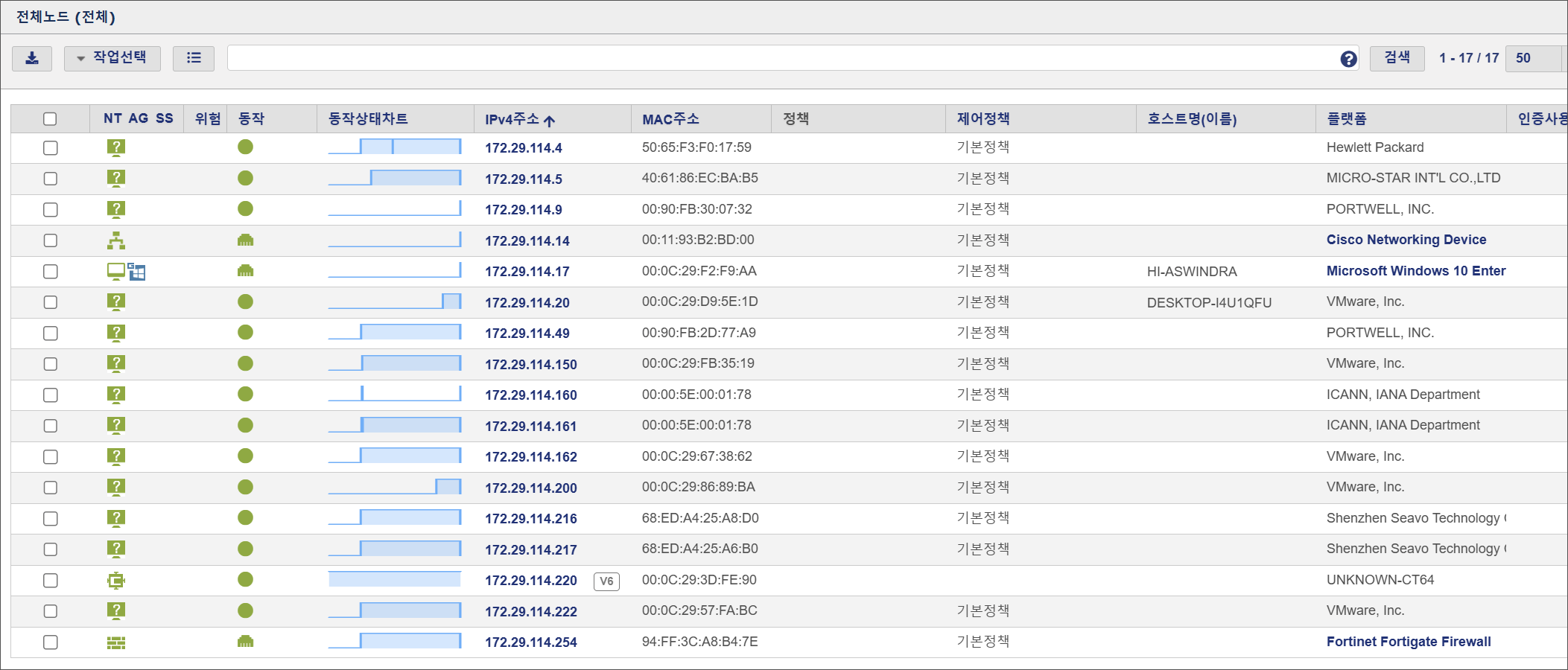Select the checkbox for 172.29.114.254

50,642
